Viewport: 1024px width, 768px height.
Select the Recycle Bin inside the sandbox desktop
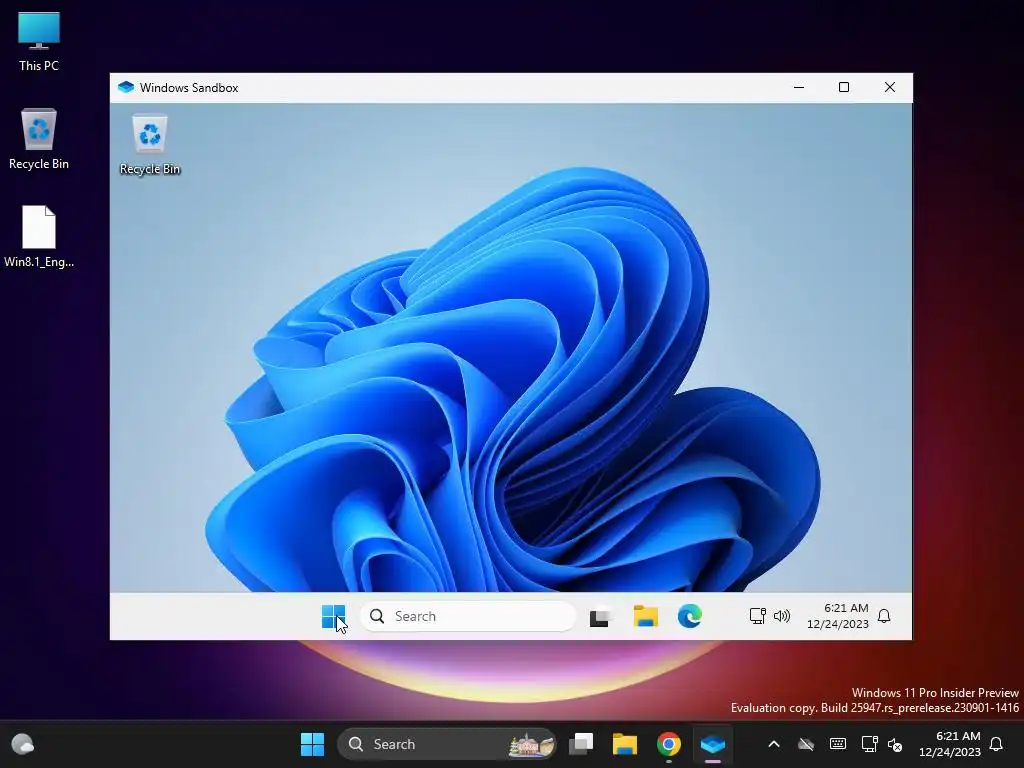click(150, 145)
